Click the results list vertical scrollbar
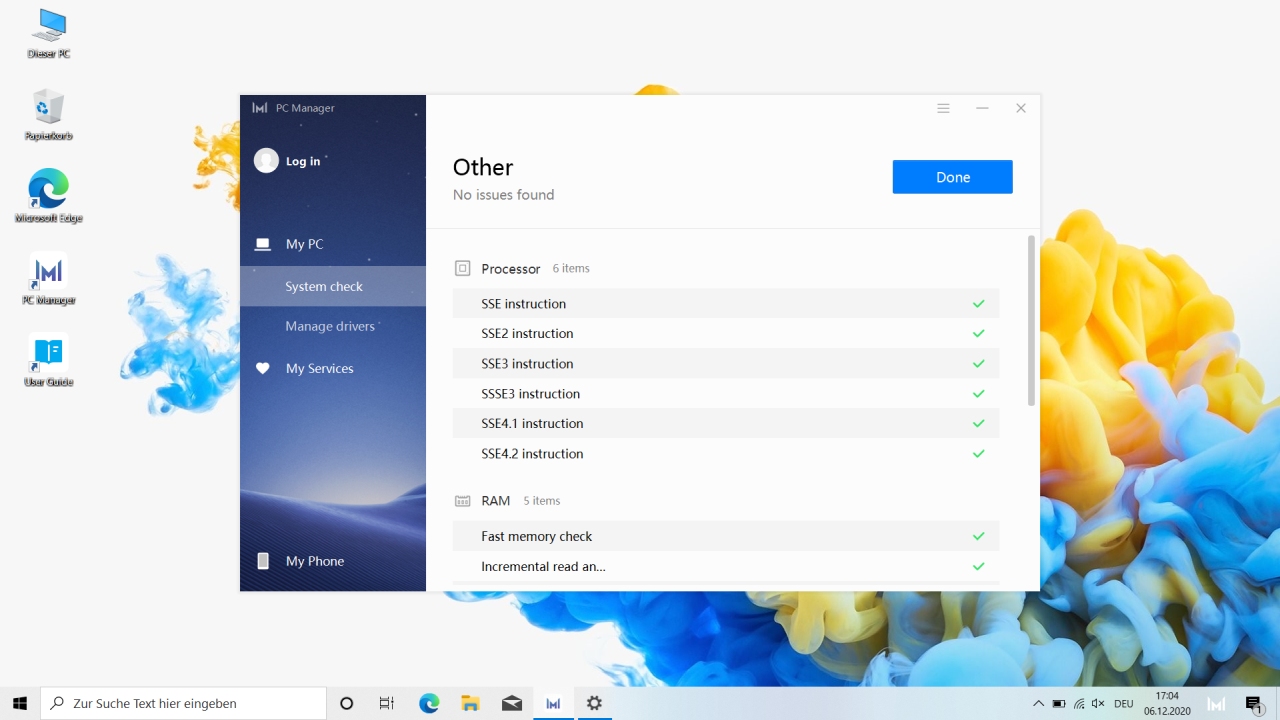Screen dimensions: 1280x720 (x=1031, y=320)
